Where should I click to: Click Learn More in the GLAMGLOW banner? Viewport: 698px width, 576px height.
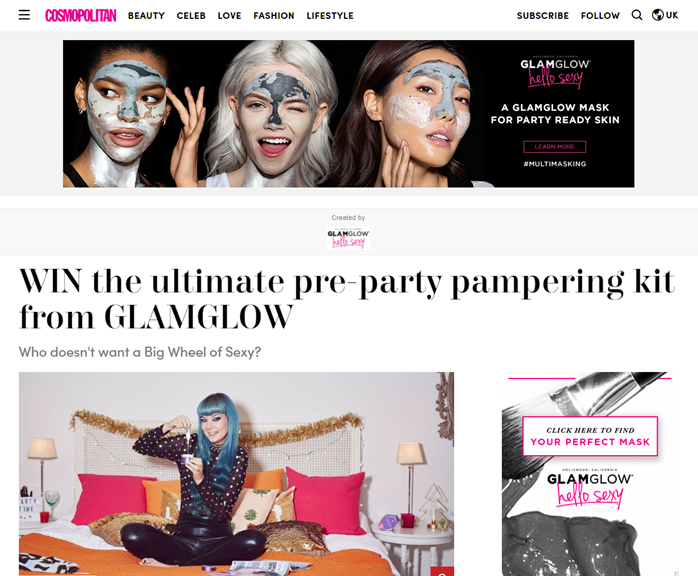coord(555,146)
